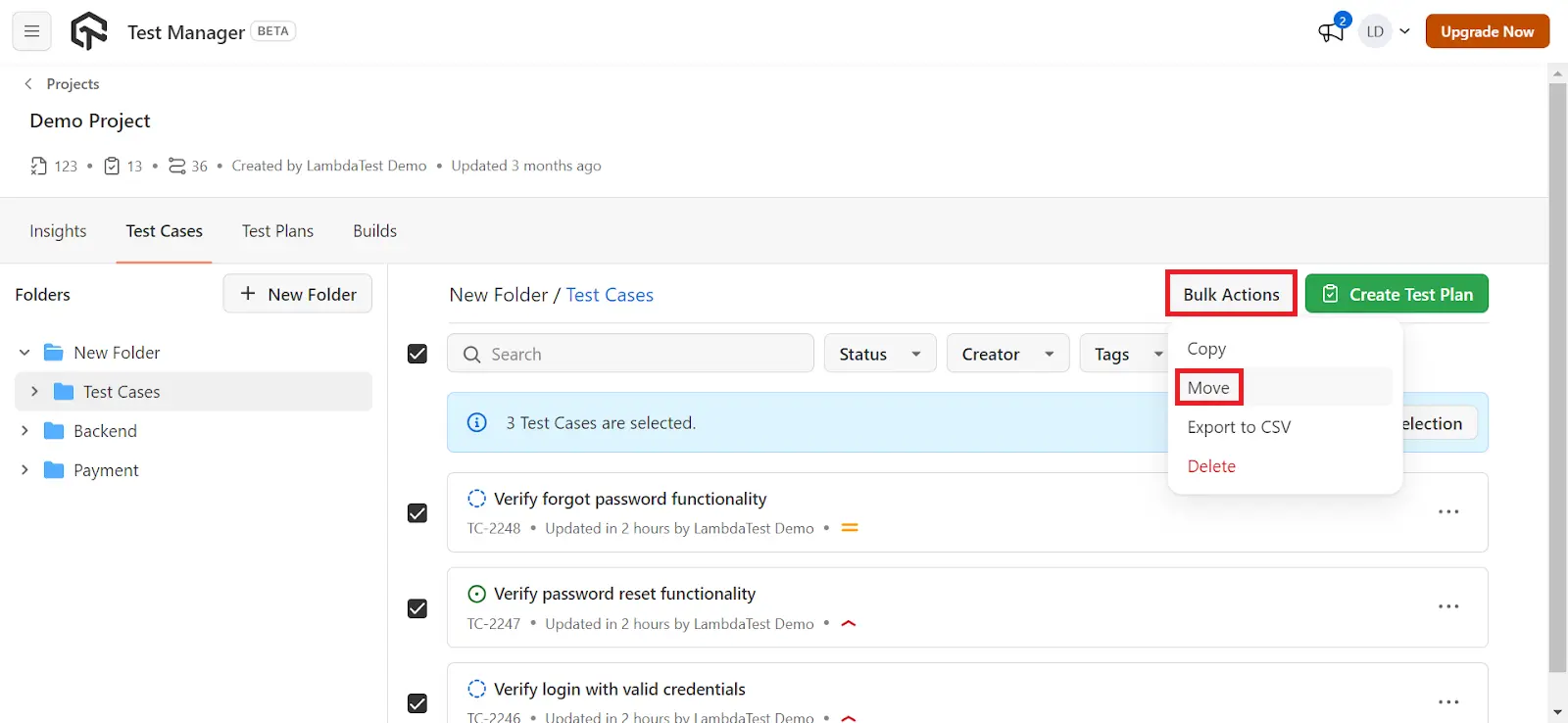
Task: Click the Upgrade Now button
Action: [x=1487, y=31]
